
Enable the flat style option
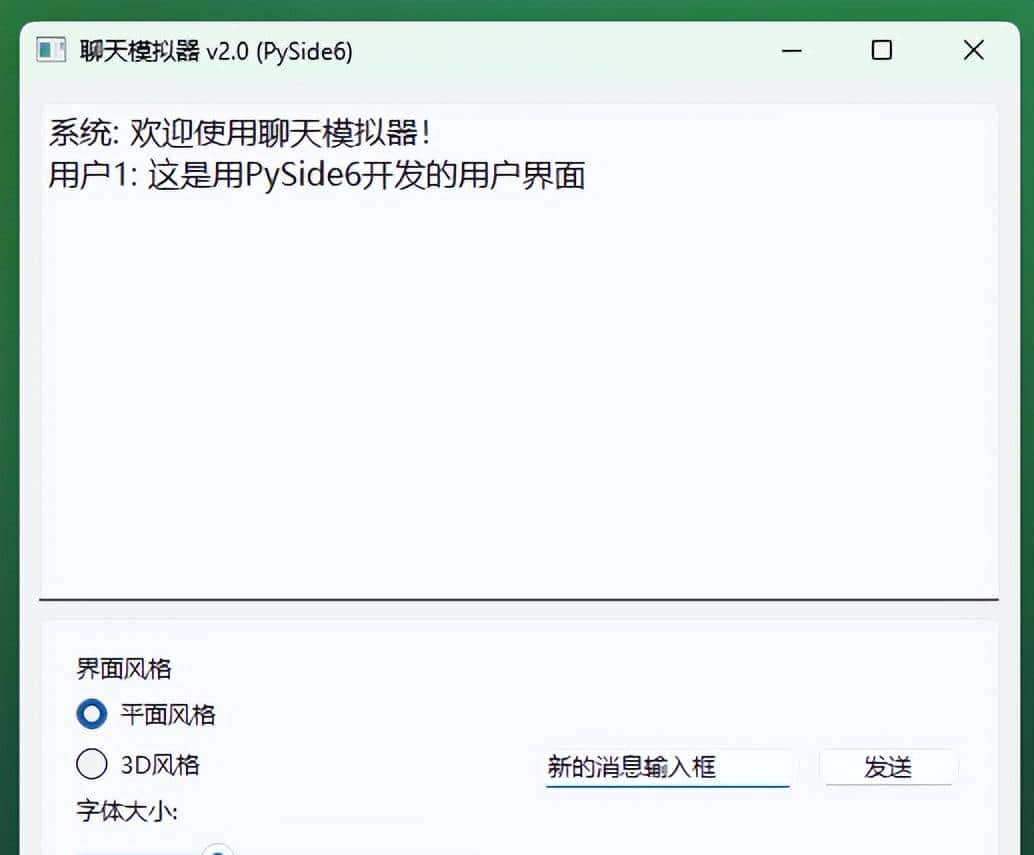[x=91, y=714]
